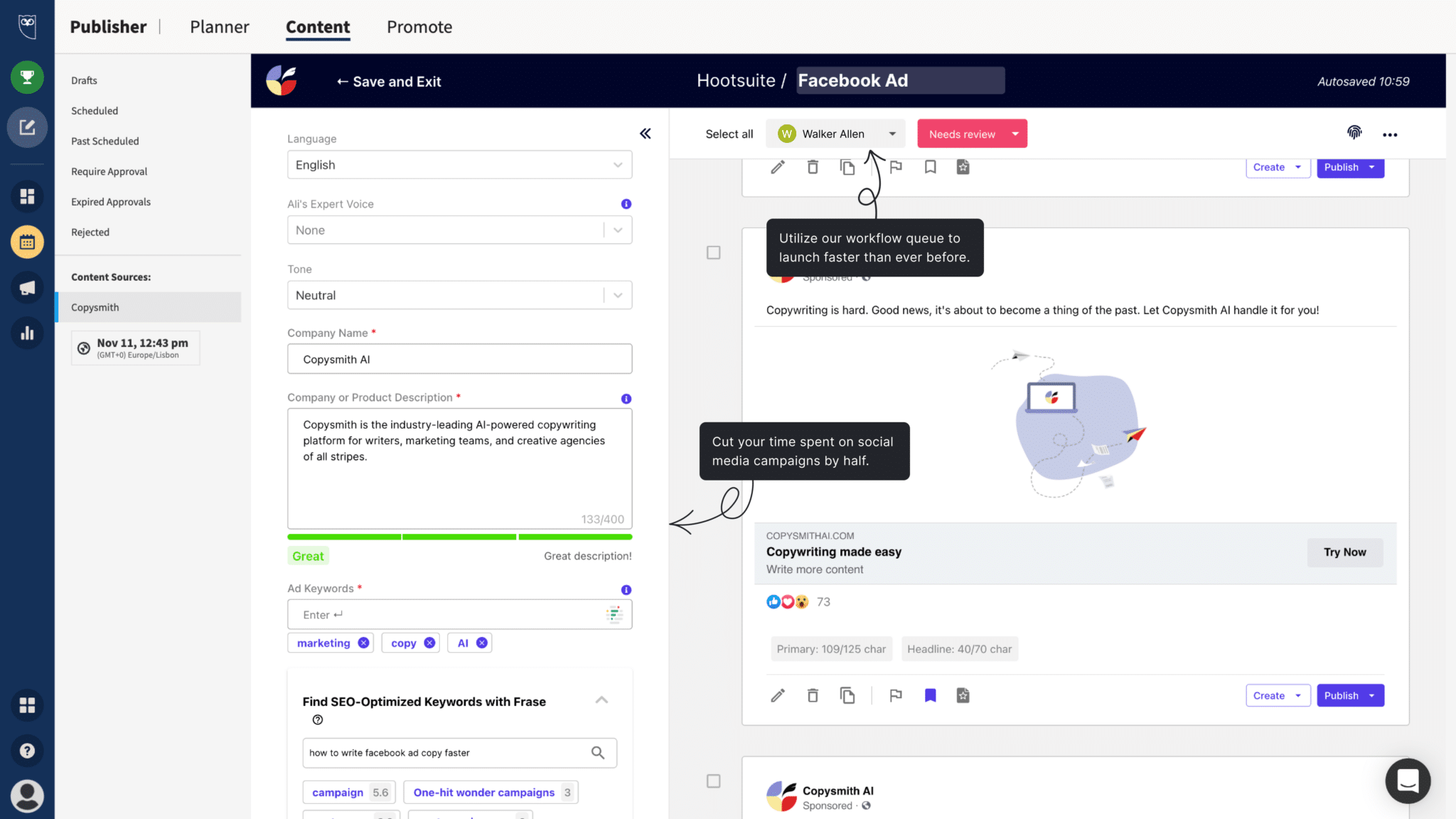Image resolution: width=1456 pixels, height=819 pixels.
Task: Open Help via the question mark icon
Action: pos(27,751)
